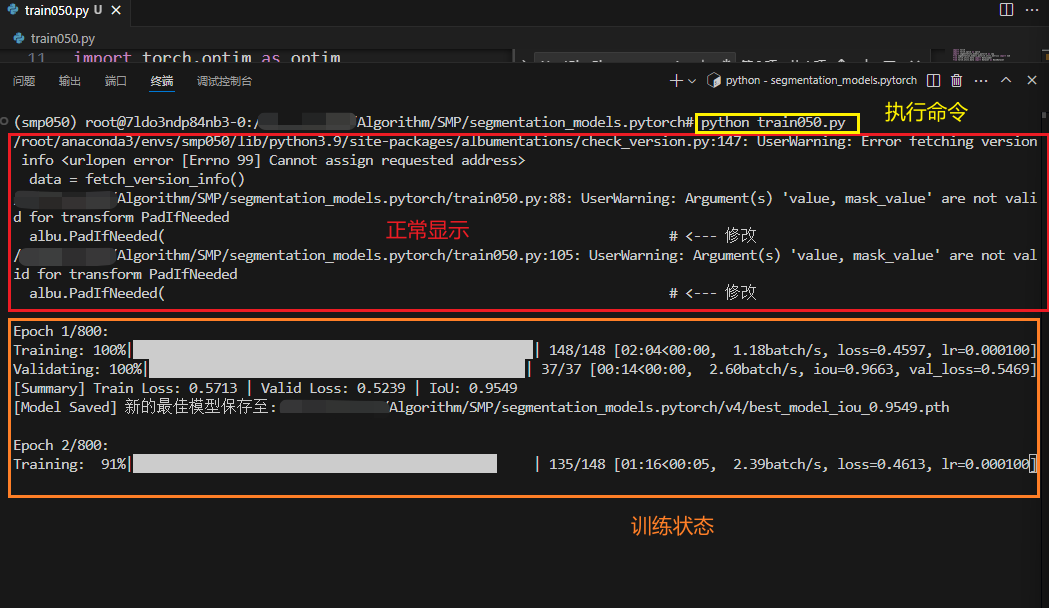
Task: Click the (smp050) prompt text
Action: [45, 122]
